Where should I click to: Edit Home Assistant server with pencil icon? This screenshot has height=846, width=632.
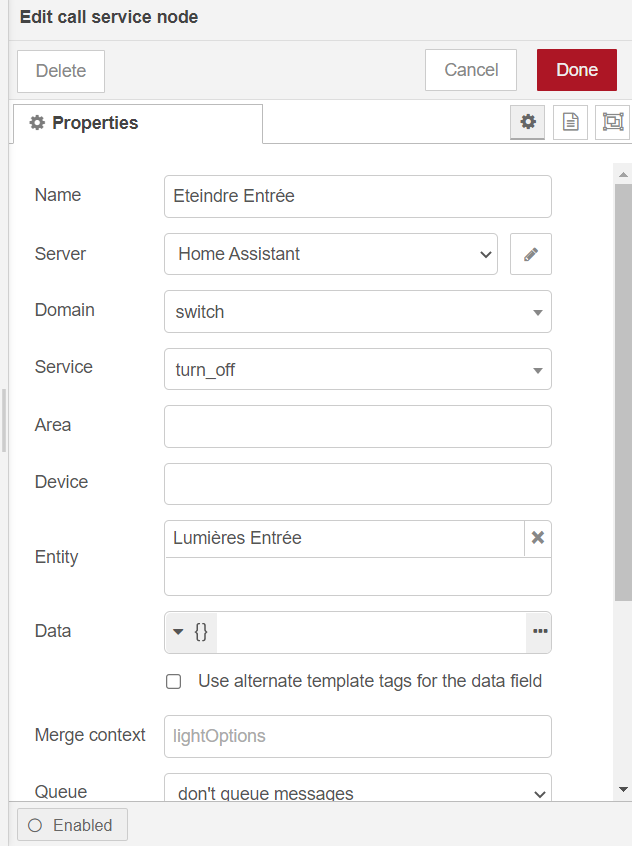531,254
